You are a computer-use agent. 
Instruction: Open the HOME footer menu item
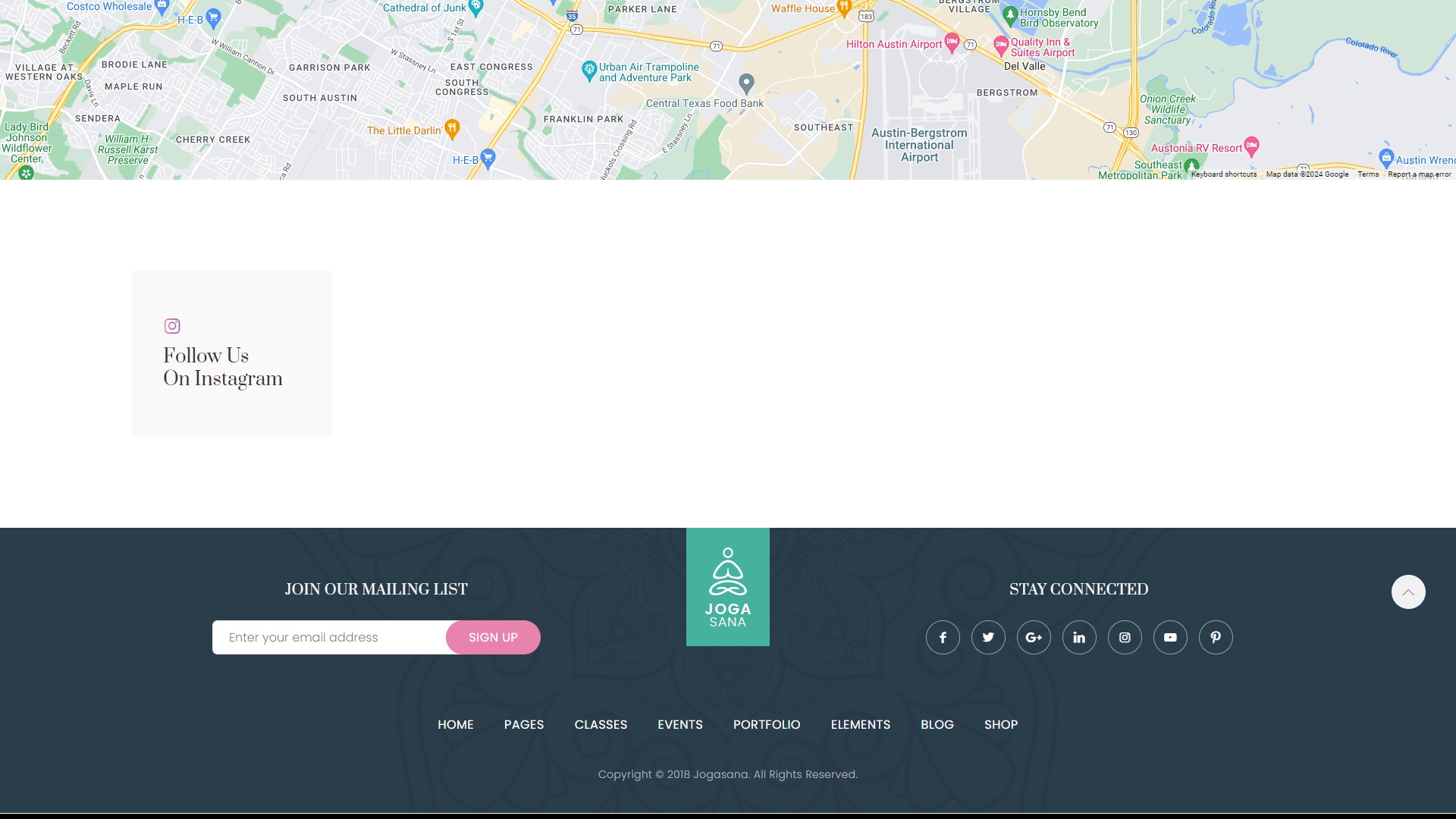tap(456, 725)
